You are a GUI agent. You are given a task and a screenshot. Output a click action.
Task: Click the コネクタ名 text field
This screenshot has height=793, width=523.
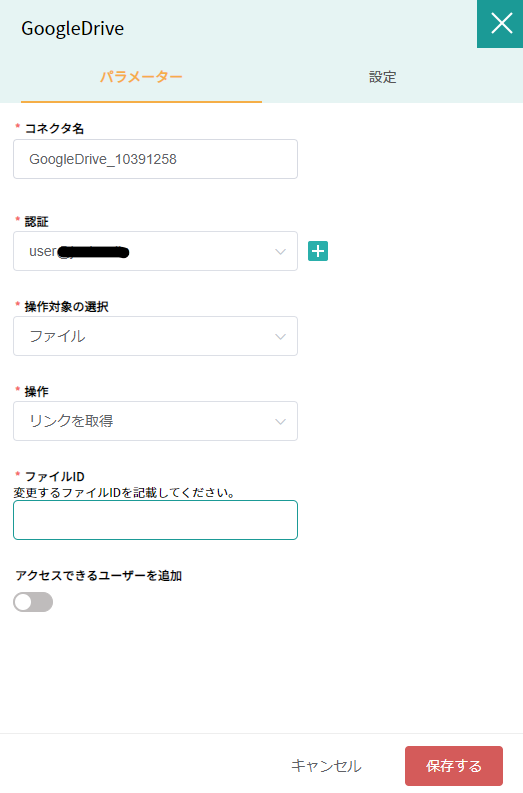[155, 159]
